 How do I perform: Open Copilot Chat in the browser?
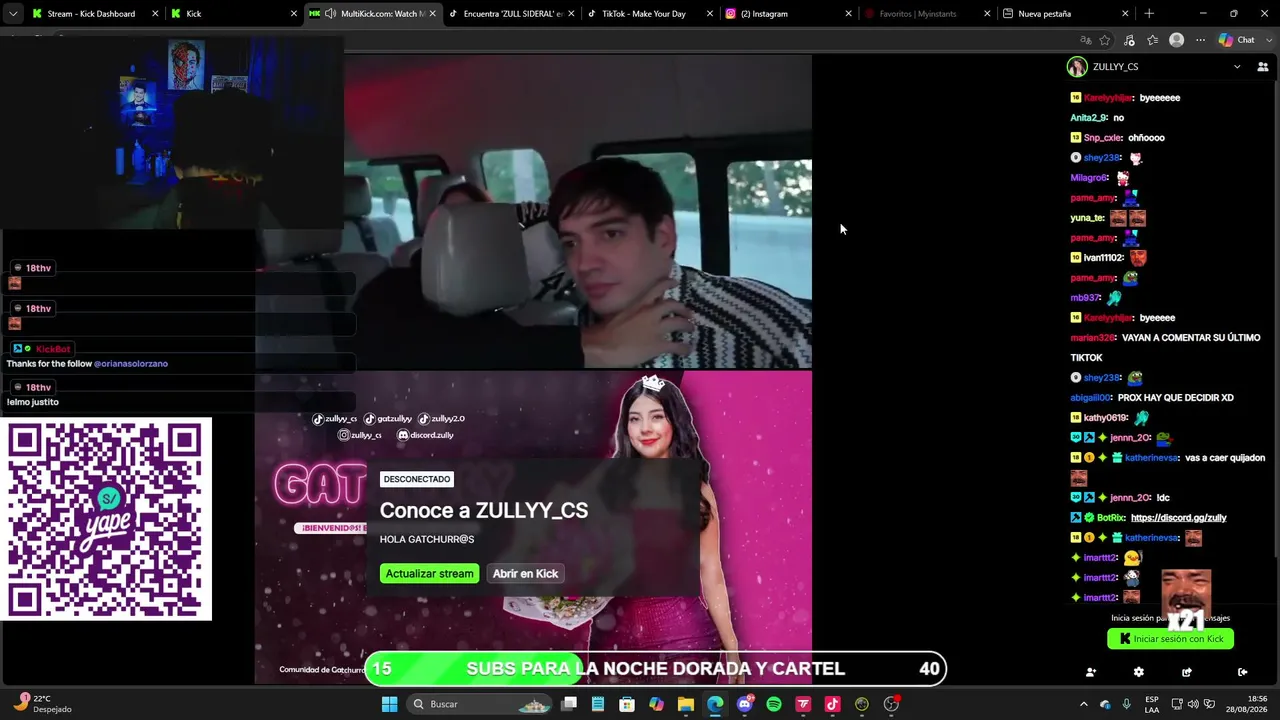[1236, 40]
